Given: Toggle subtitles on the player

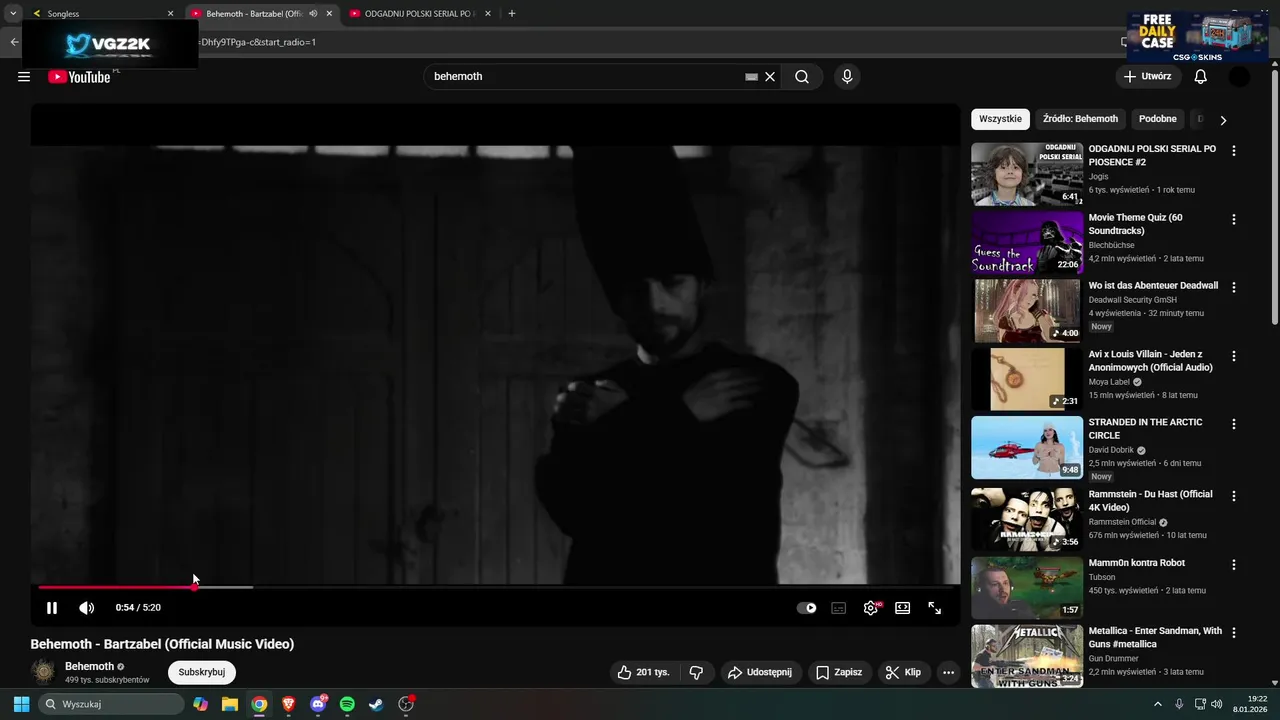Looking at the screenshot, I should (839, 607).
